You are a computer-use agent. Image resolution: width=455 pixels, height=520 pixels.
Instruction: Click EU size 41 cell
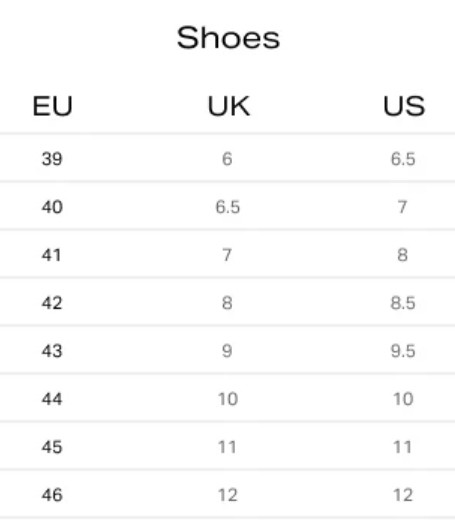tap(51, 255)
